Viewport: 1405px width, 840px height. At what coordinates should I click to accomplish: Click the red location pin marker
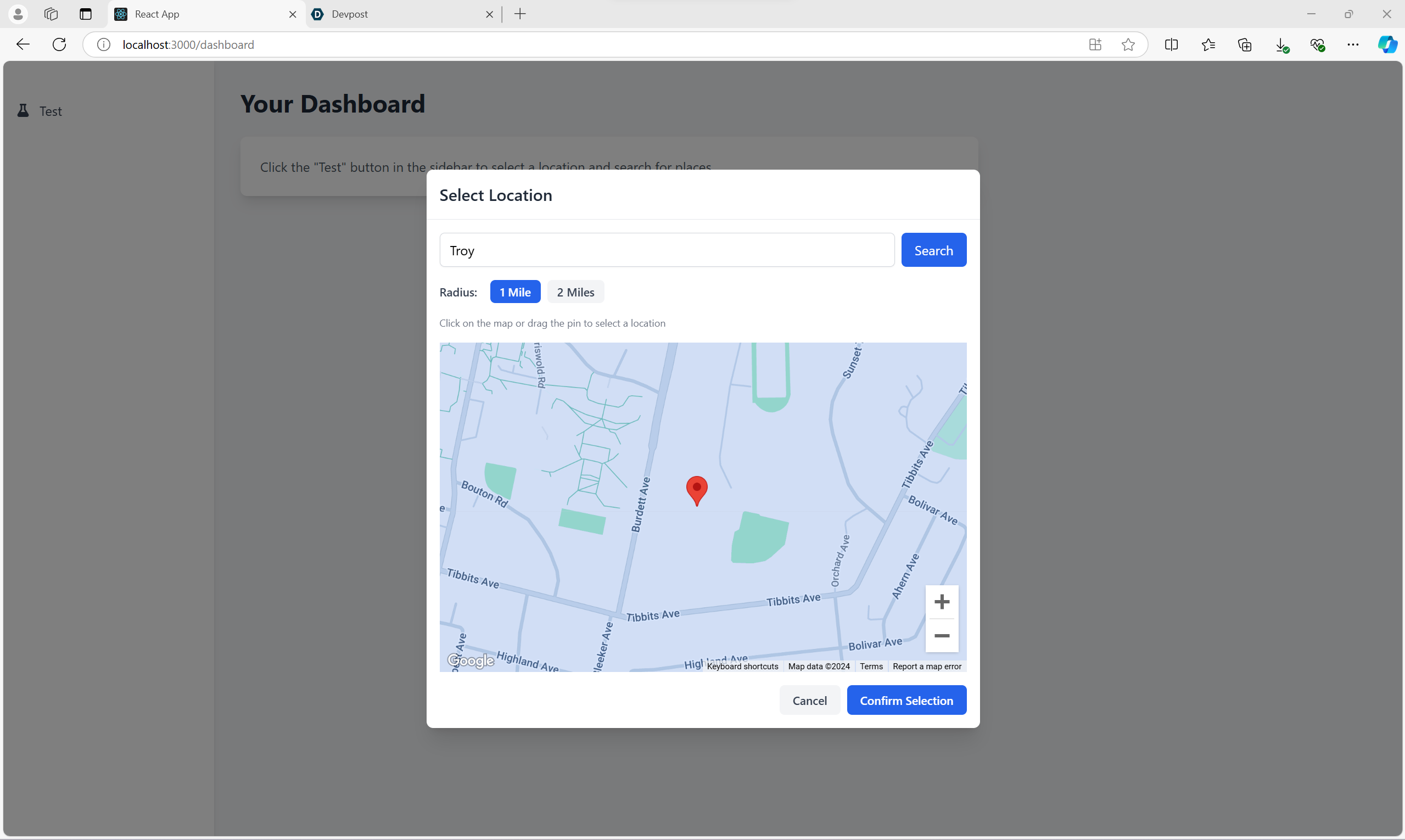tap(696, 489)
